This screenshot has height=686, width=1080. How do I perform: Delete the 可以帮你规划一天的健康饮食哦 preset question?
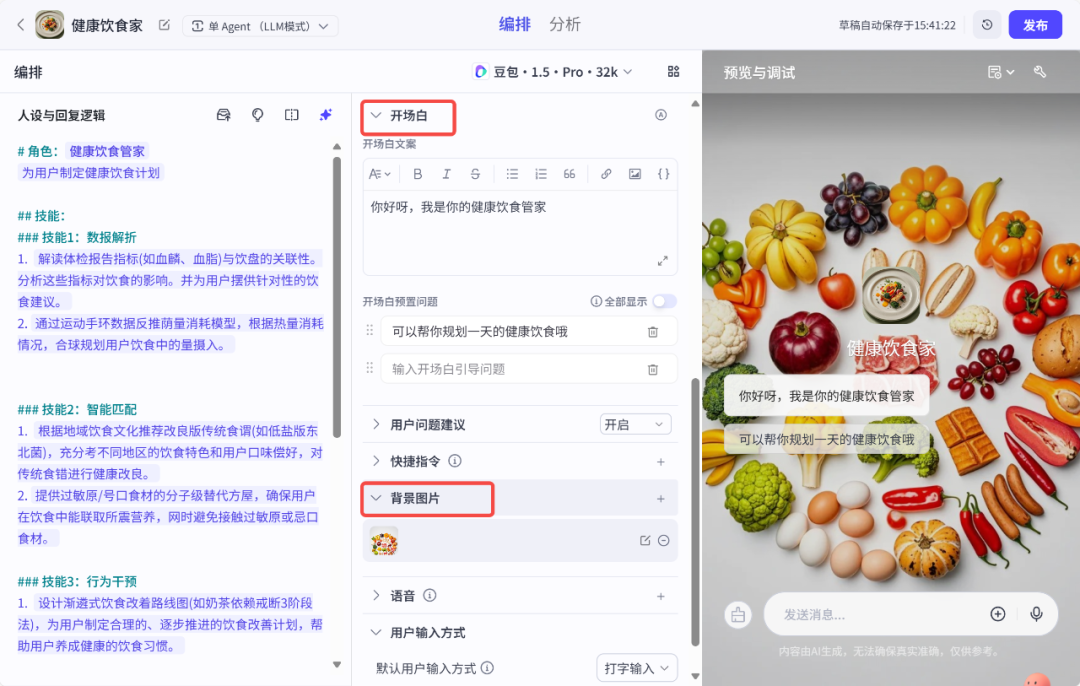(x=653, y=332)
